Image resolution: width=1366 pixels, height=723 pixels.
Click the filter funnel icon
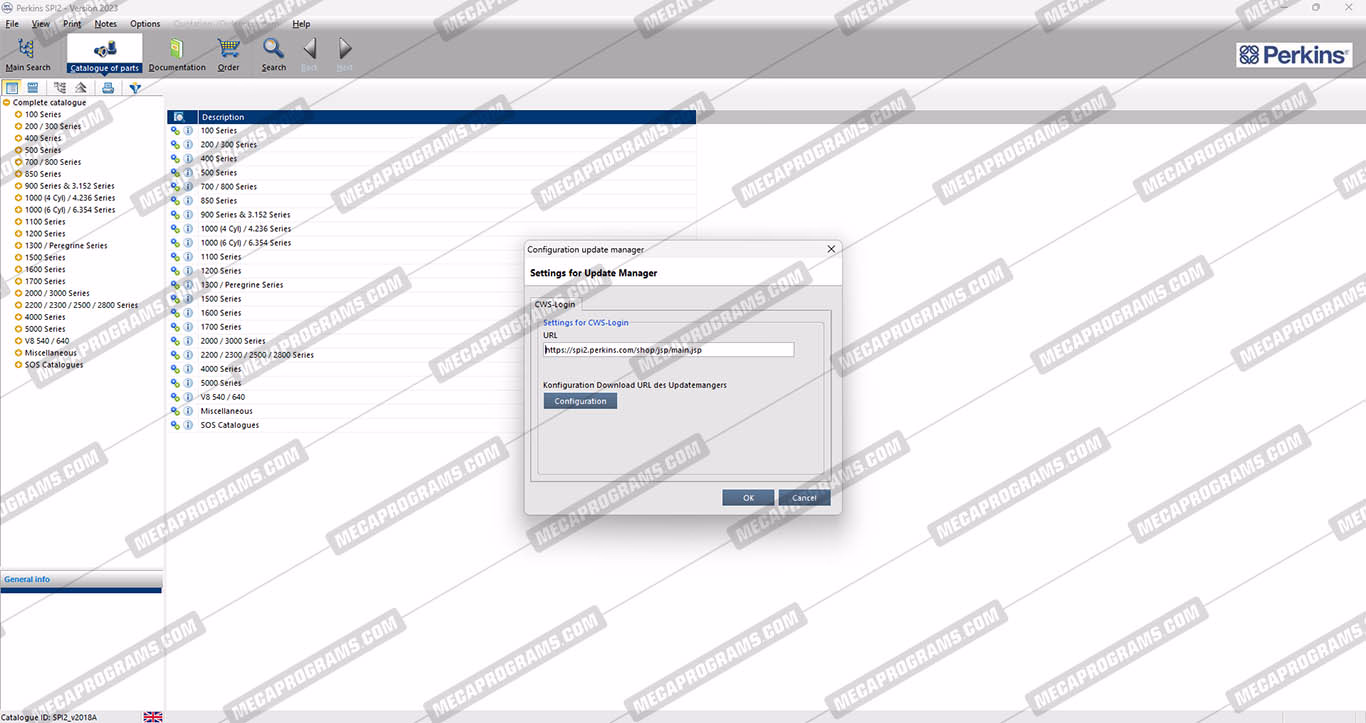(x=135, y=88)
